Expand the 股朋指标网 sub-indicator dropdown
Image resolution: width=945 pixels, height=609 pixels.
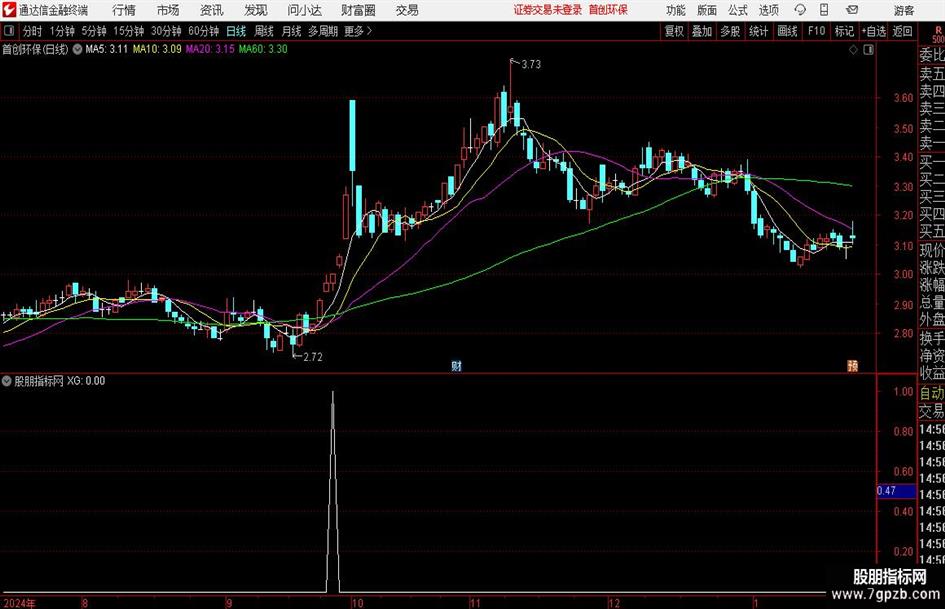coord(7,380)
